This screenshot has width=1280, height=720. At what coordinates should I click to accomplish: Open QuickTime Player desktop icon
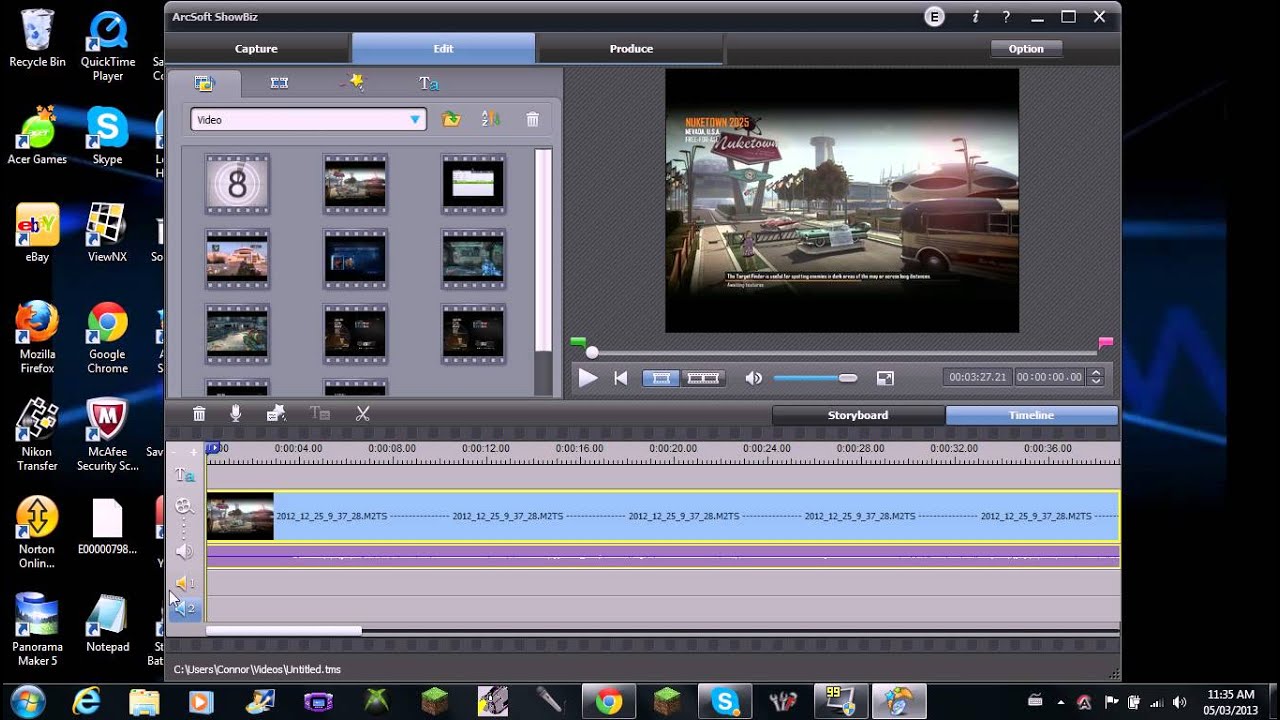107,46
